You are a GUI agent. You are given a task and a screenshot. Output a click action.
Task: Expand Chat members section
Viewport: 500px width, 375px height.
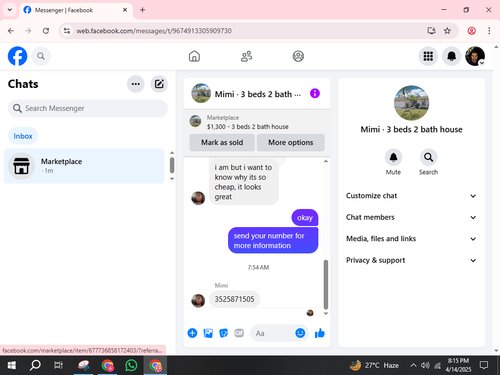tap(411, 217)
